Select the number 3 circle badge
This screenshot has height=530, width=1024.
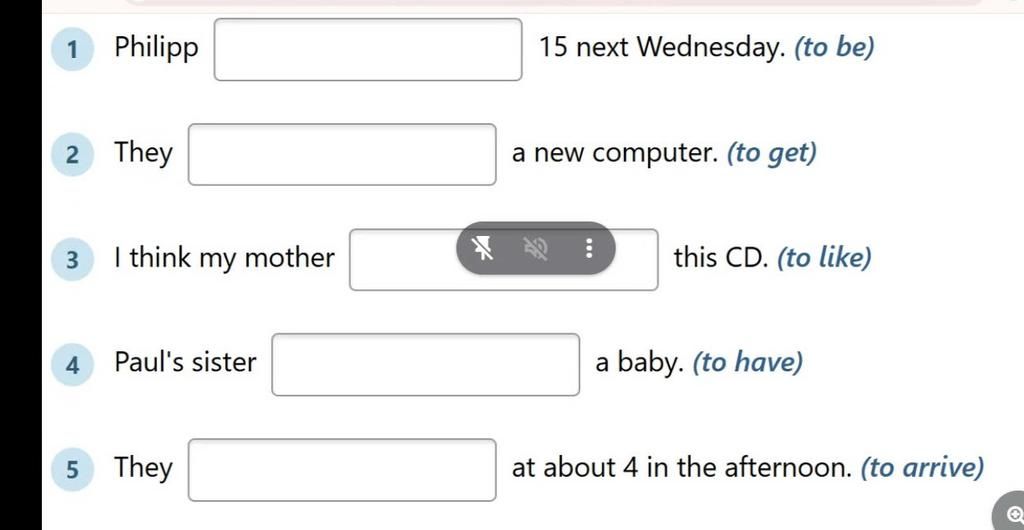click(72, 259)
